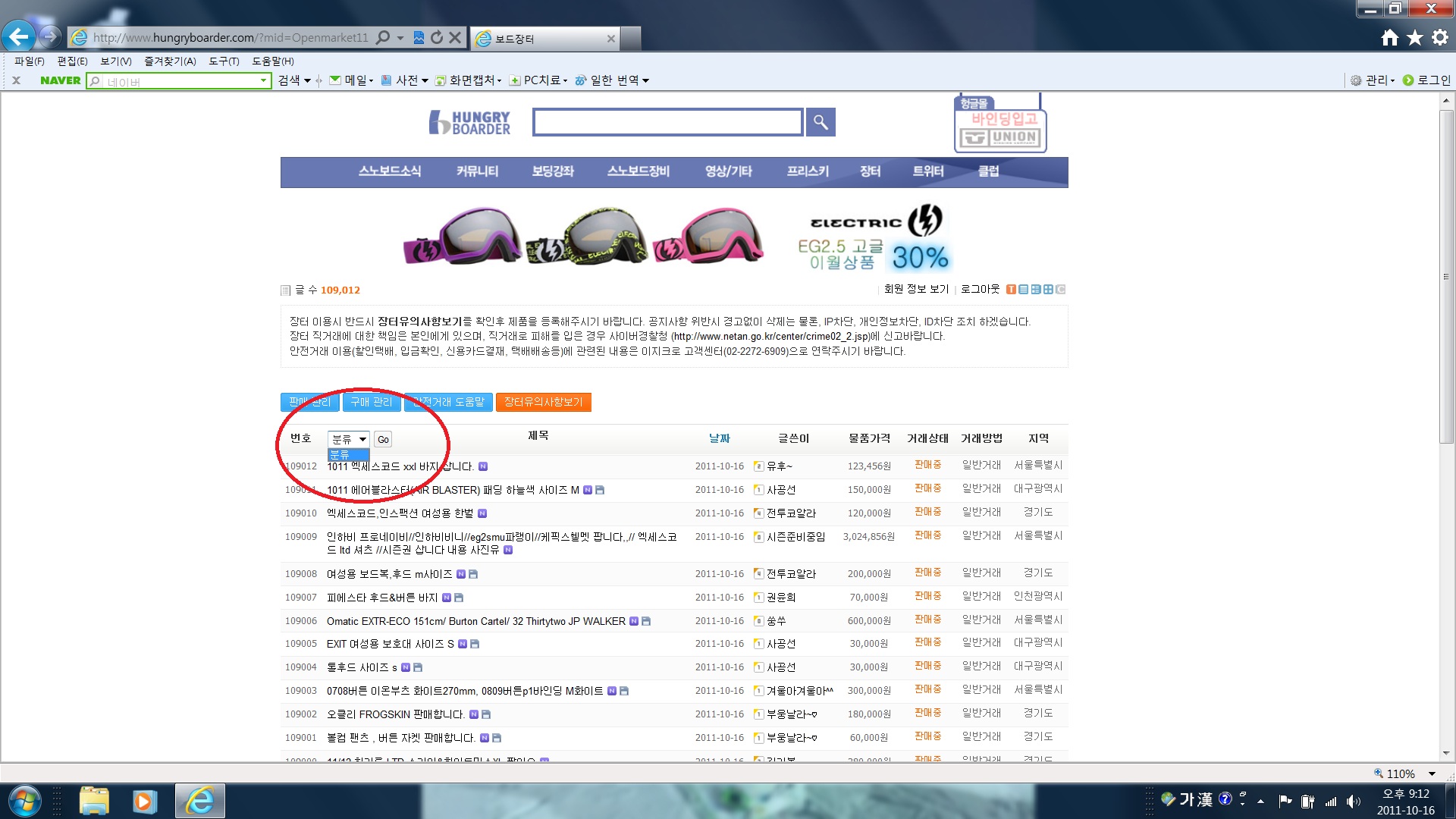
Task: Sort by the 날짜 column header
Action: 719,438
